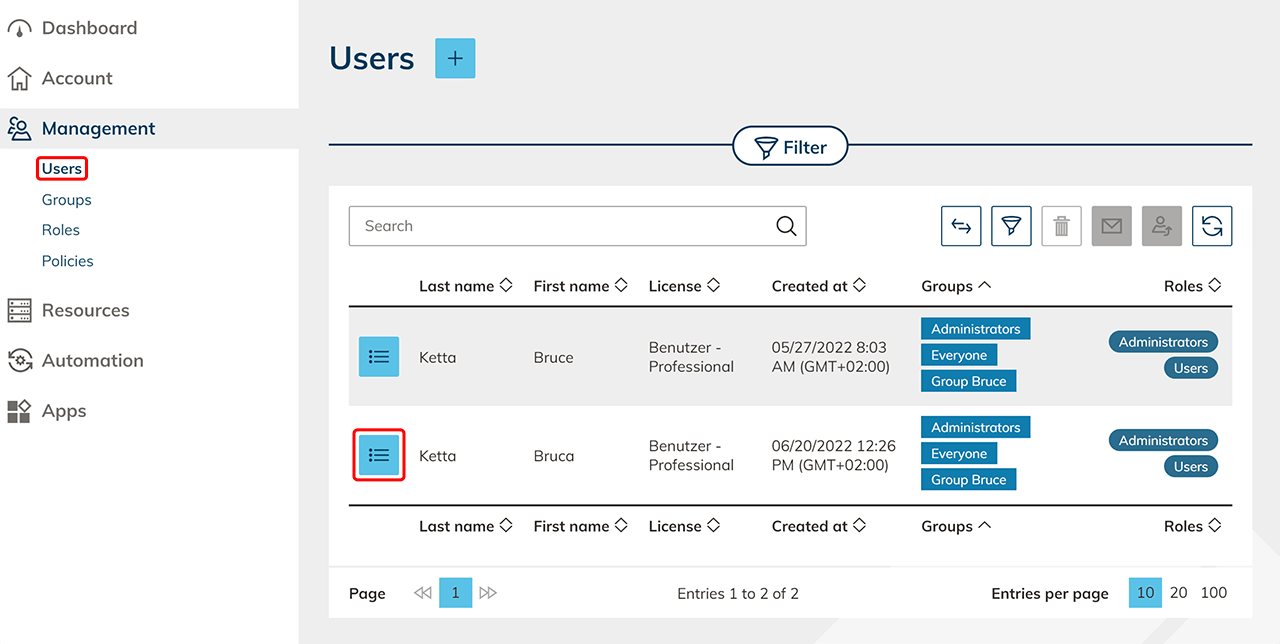The width and height of the screenshot is (1280, 644).
Task: Click the search magnifier icon
Action: (786, 226)
